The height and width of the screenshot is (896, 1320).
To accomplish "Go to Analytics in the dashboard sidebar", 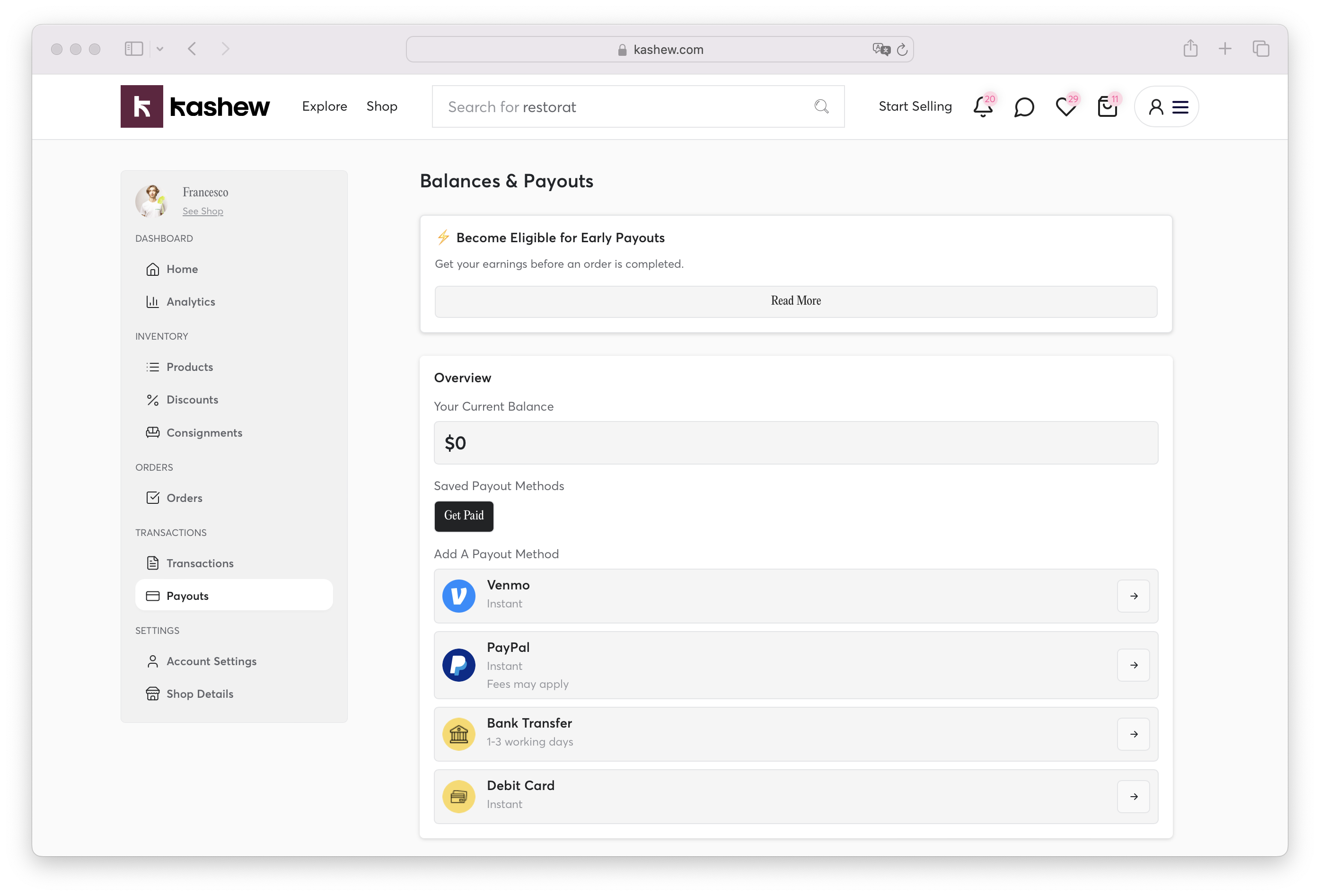I will tap(190, 301).
